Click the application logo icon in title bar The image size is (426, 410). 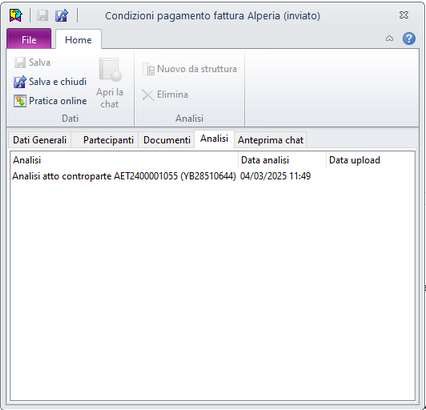[x=15, y=15]
